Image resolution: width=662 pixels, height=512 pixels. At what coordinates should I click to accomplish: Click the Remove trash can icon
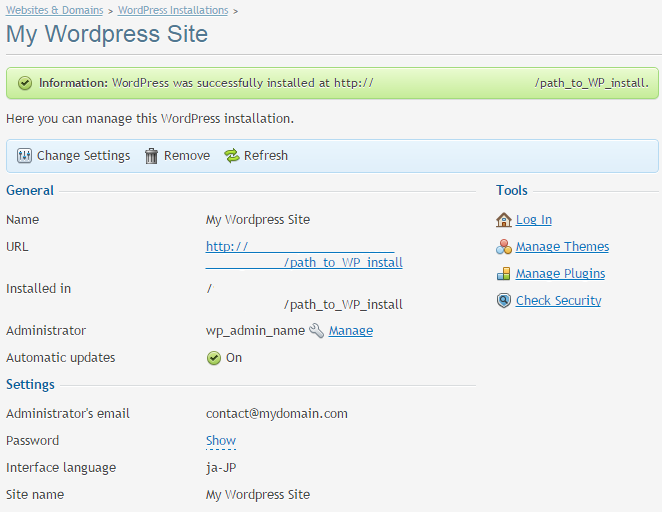pos(151,156)
